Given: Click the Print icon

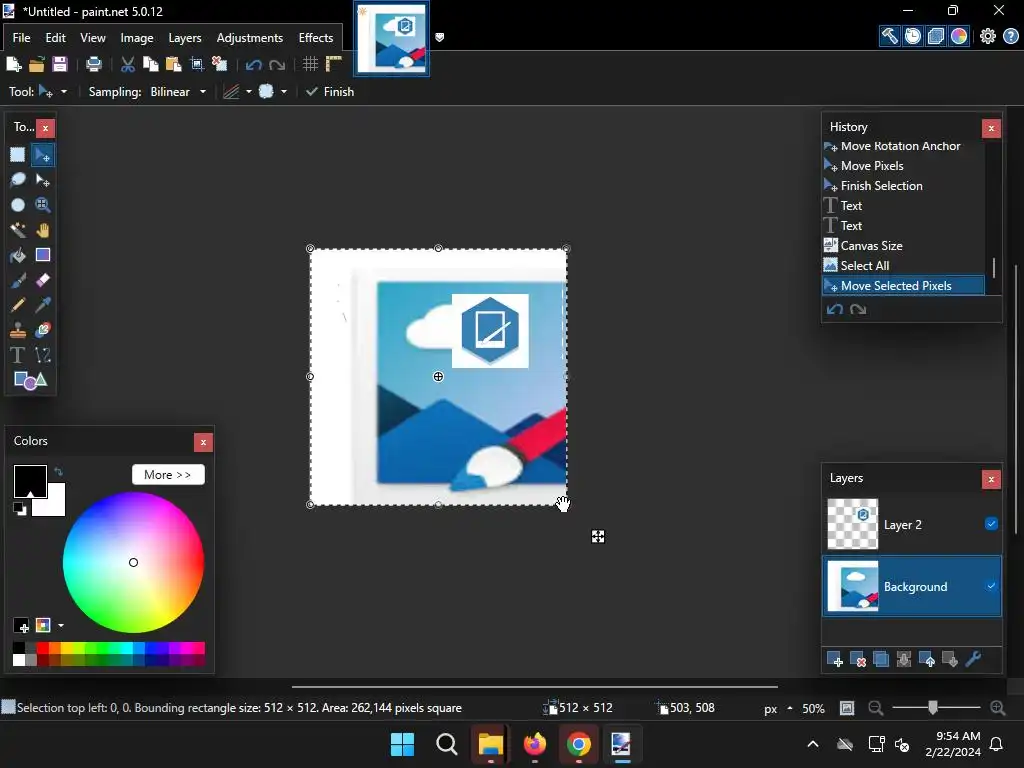Looking at the screenshot, I should pos(93,64).
